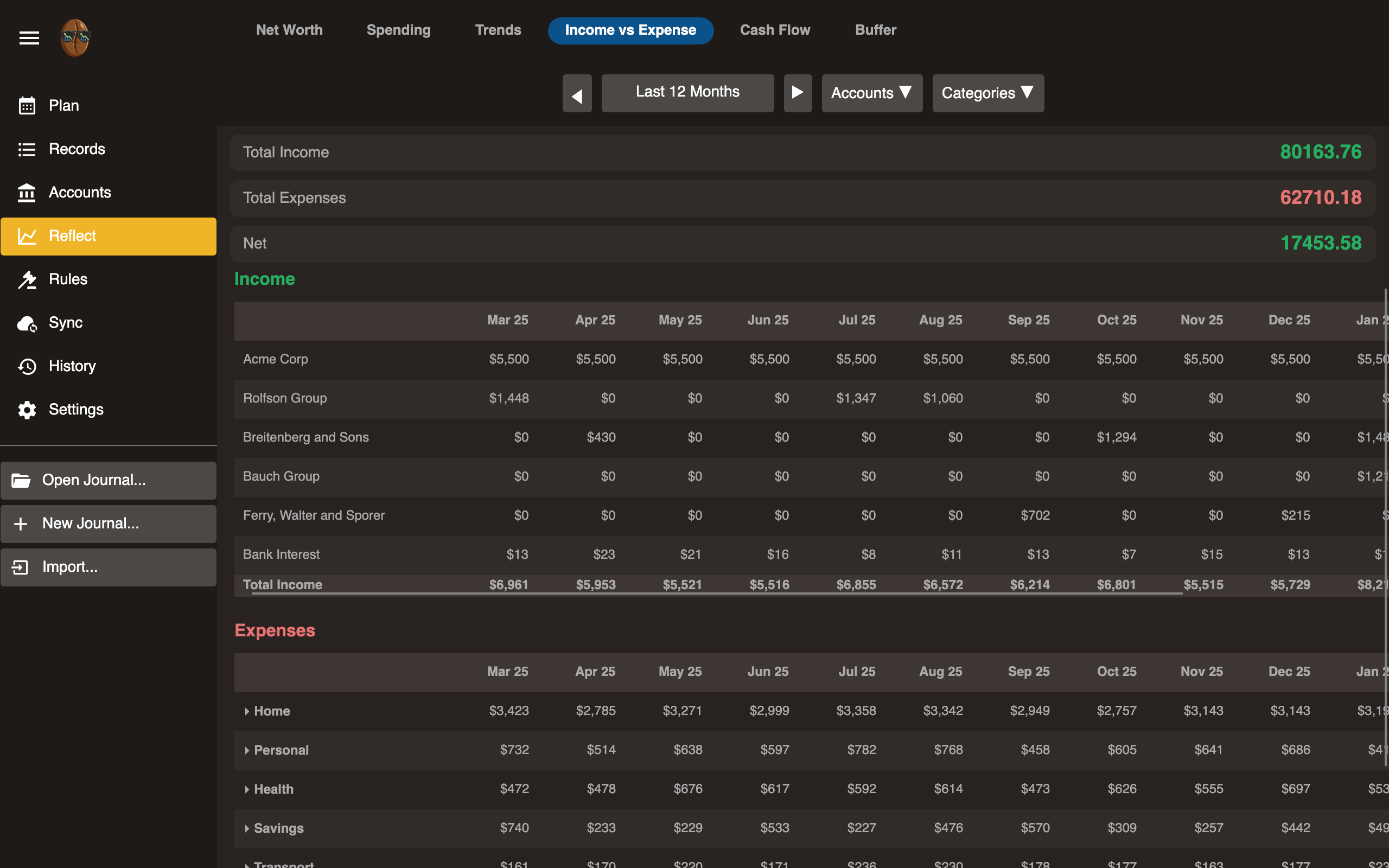Screen dimensions: 1389x868
Task: Open the Plan calendar icon
Action: (27, 106)
